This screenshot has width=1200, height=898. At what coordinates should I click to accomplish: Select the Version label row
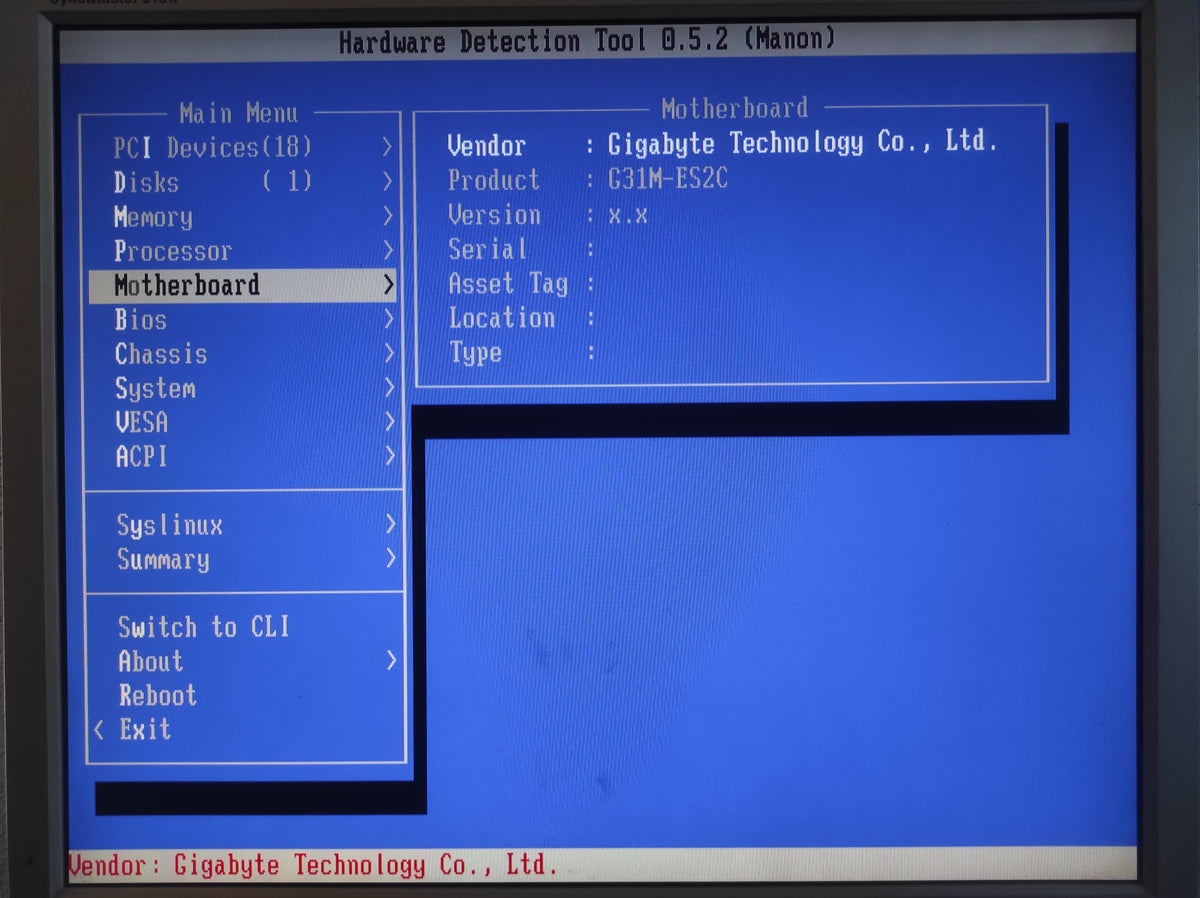point(494,215)
